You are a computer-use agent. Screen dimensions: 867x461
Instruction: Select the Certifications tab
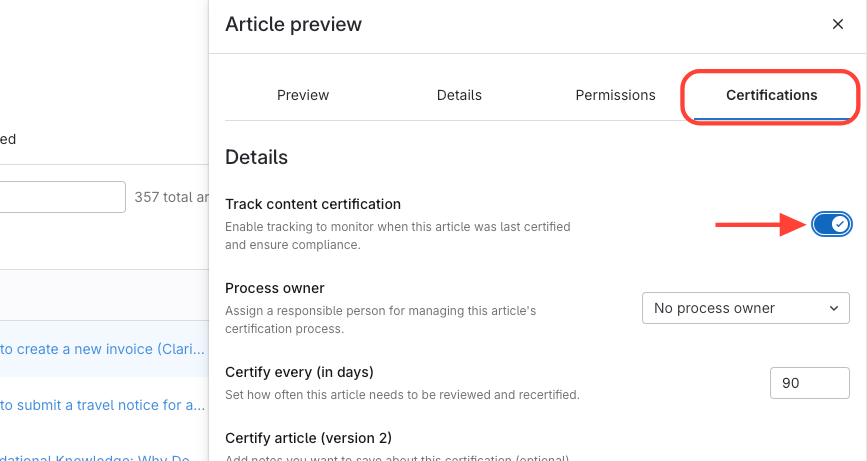tap(771, 95)
